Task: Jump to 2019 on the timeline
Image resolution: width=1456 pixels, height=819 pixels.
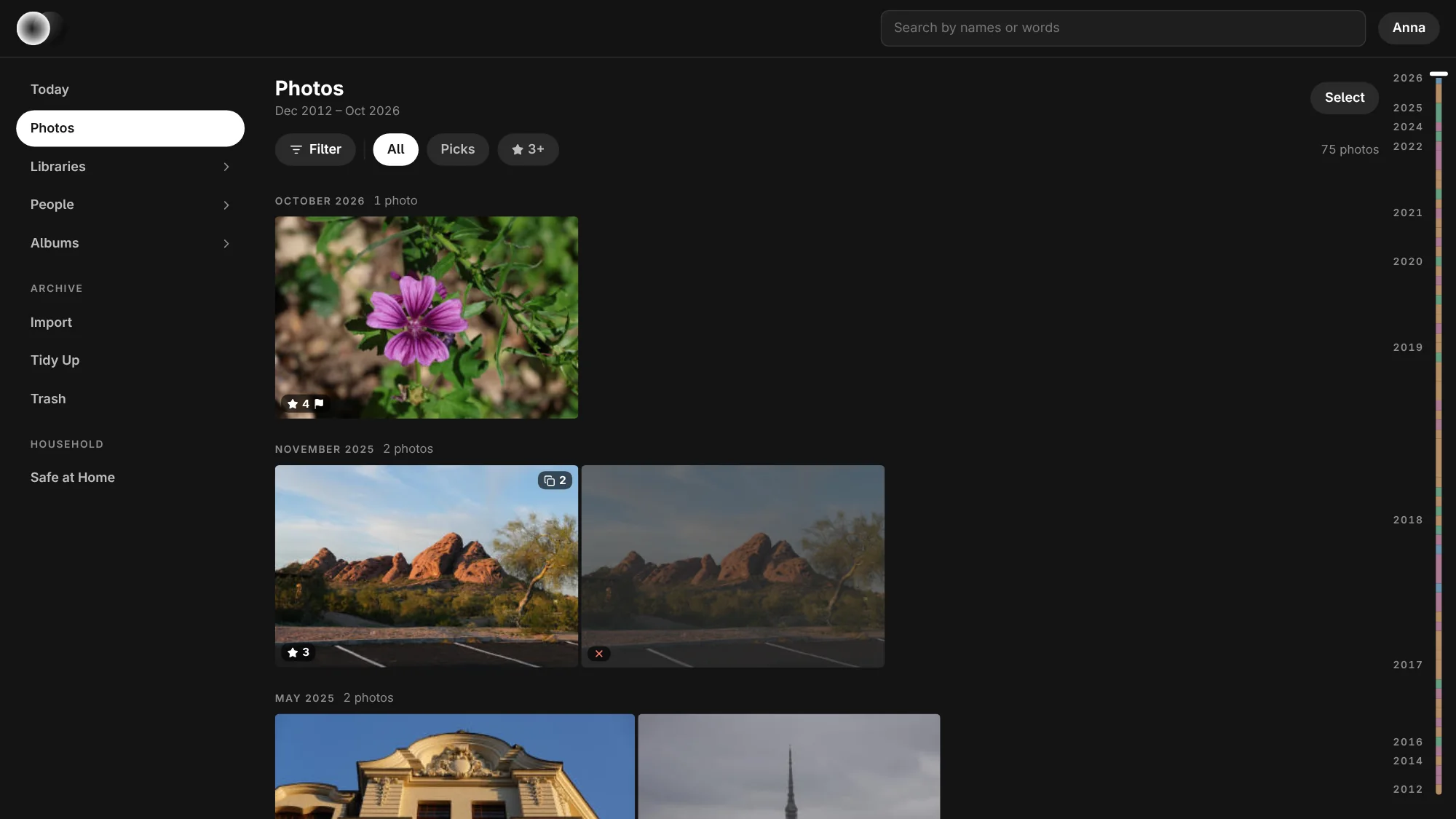Action: coord(1407,347)
